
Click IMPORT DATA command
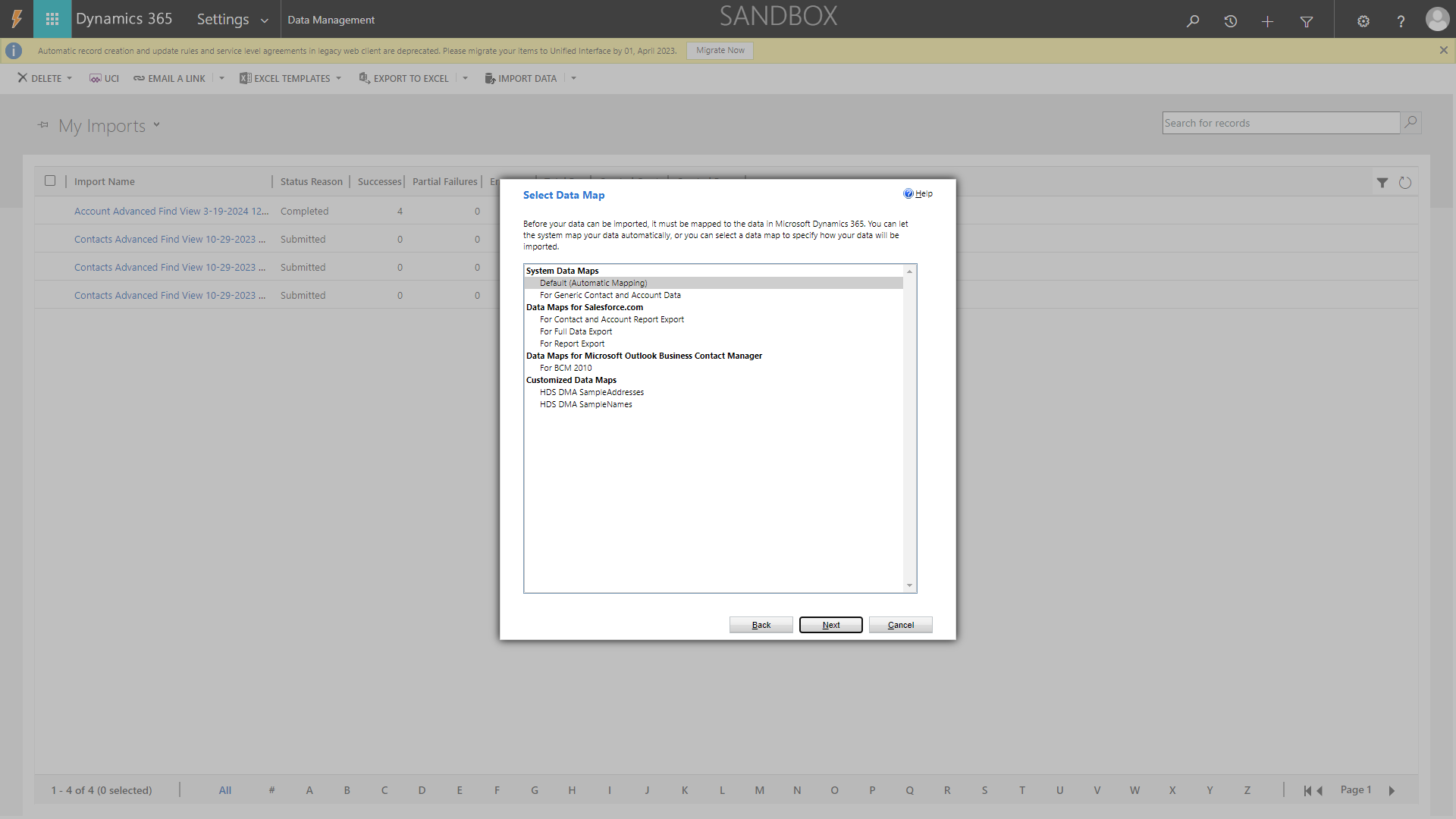[x=520, y=78]
